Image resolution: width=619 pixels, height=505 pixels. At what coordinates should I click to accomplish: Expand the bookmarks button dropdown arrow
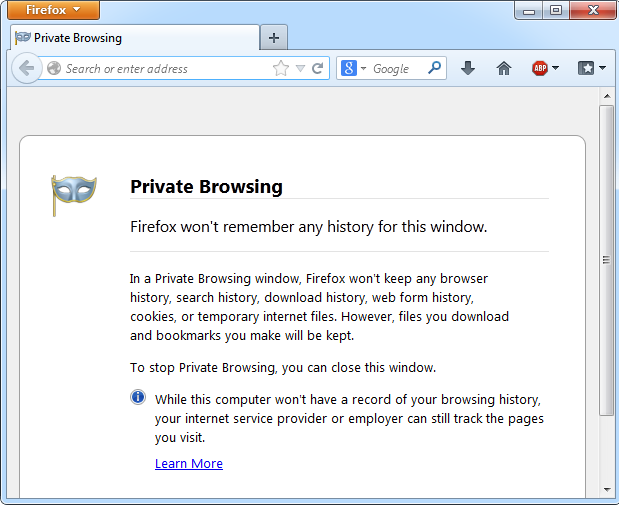(602, 68)
